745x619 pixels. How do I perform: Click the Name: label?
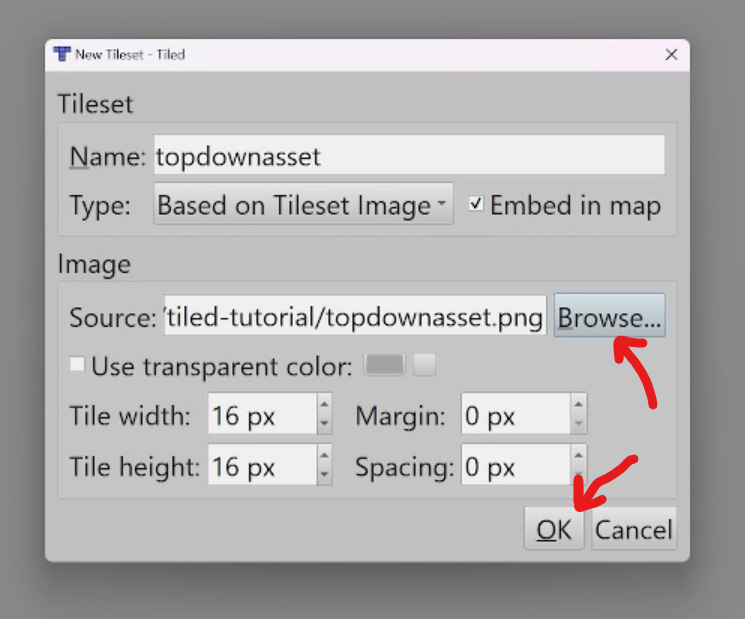pyautogui.click(x=107, y=156)
